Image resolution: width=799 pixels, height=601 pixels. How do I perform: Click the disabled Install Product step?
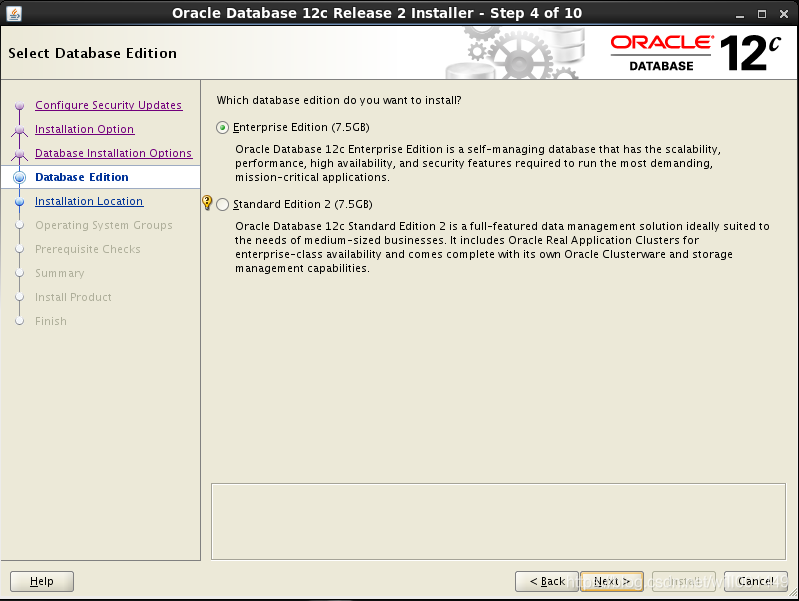tap(73, 297)
